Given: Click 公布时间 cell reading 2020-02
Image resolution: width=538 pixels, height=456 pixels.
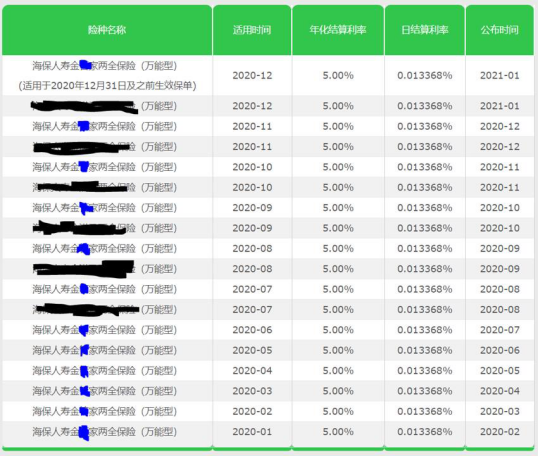Looking at the screenshot, I should tap(500, 432).
